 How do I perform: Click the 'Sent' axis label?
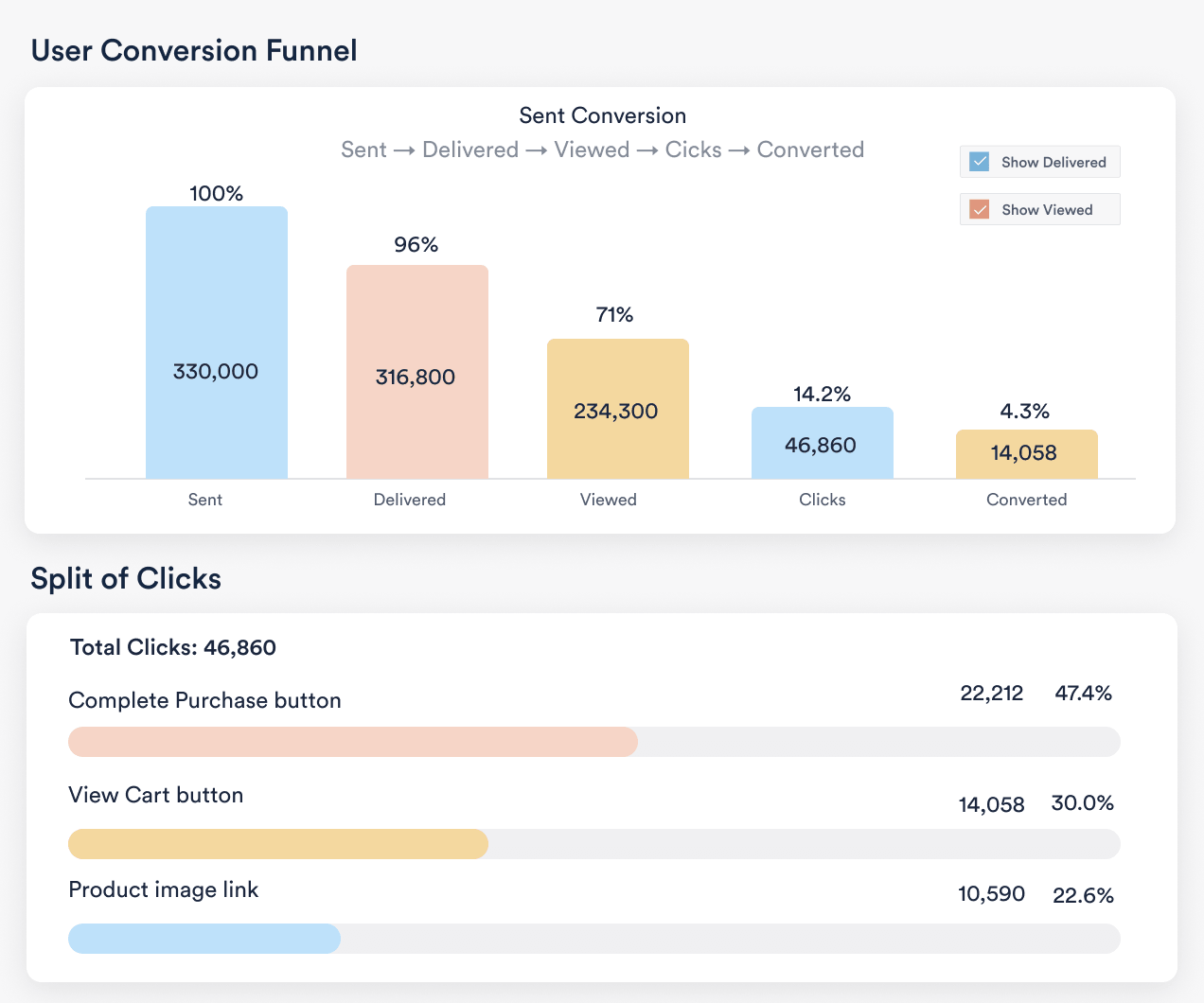[205, 500]
